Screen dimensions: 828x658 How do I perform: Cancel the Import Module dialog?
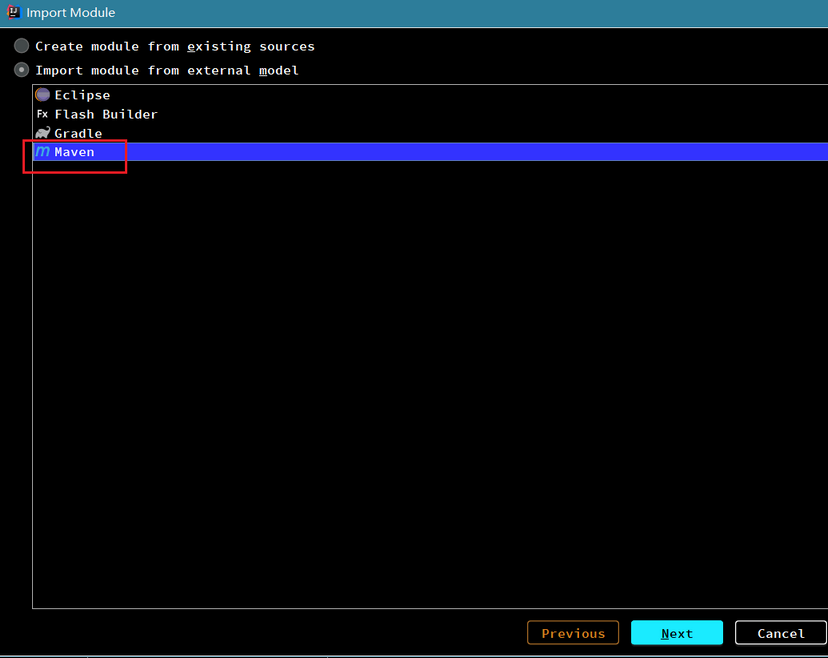click(x=780, y=633)
